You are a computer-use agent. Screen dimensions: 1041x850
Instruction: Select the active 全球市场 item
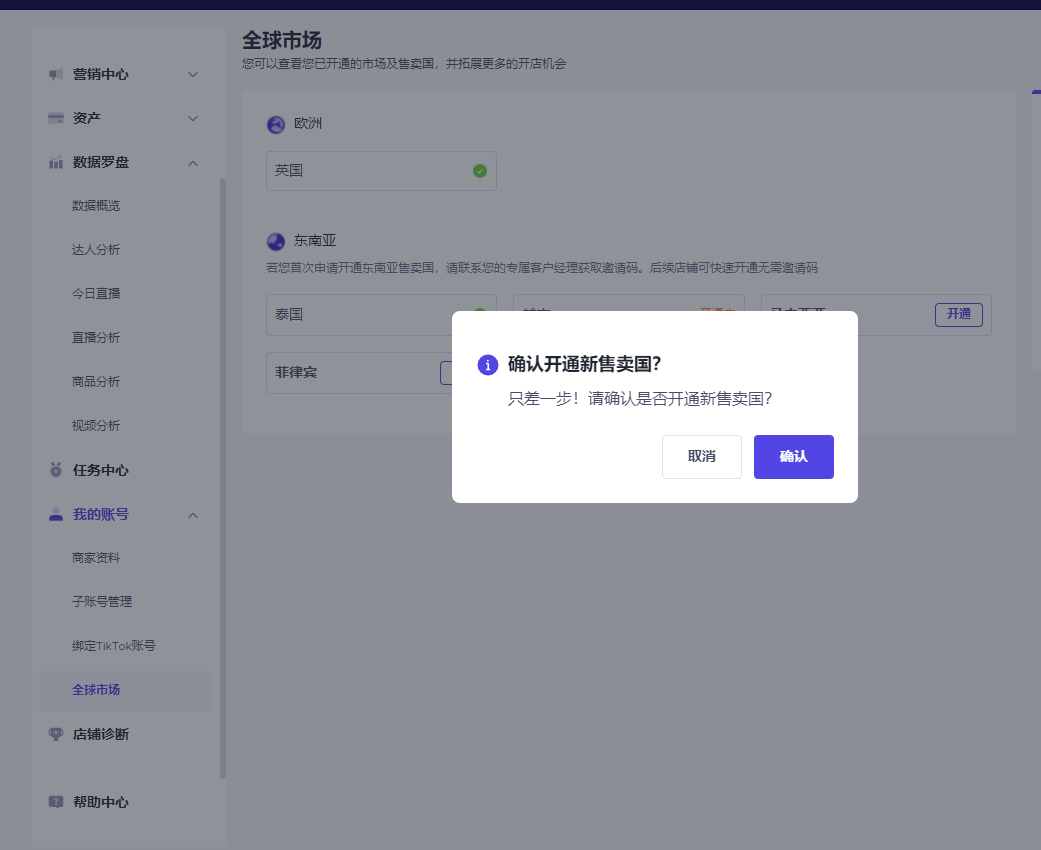coord(125,690)
